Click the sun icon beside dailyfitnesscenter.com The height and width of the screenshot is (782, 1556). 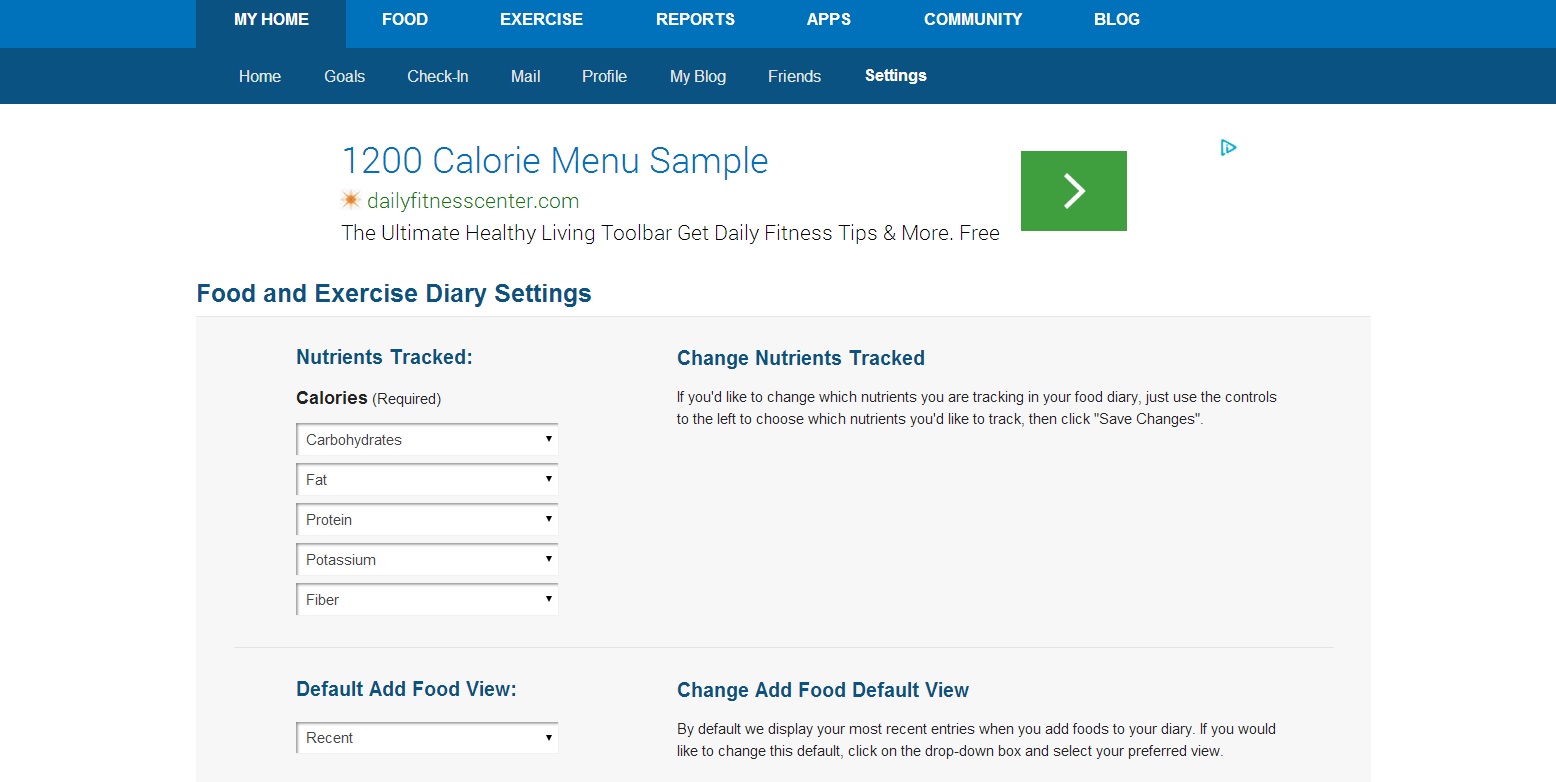point(351,199)
